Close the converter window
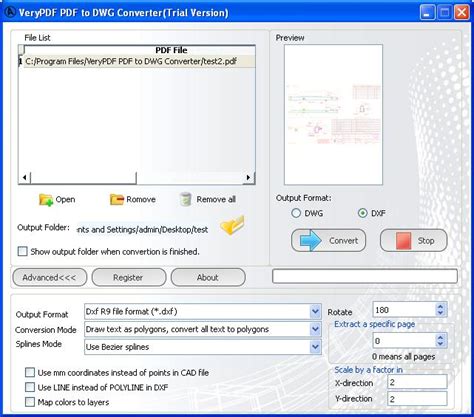The width and height of the screenshot is (474, 417). (462, 13)
